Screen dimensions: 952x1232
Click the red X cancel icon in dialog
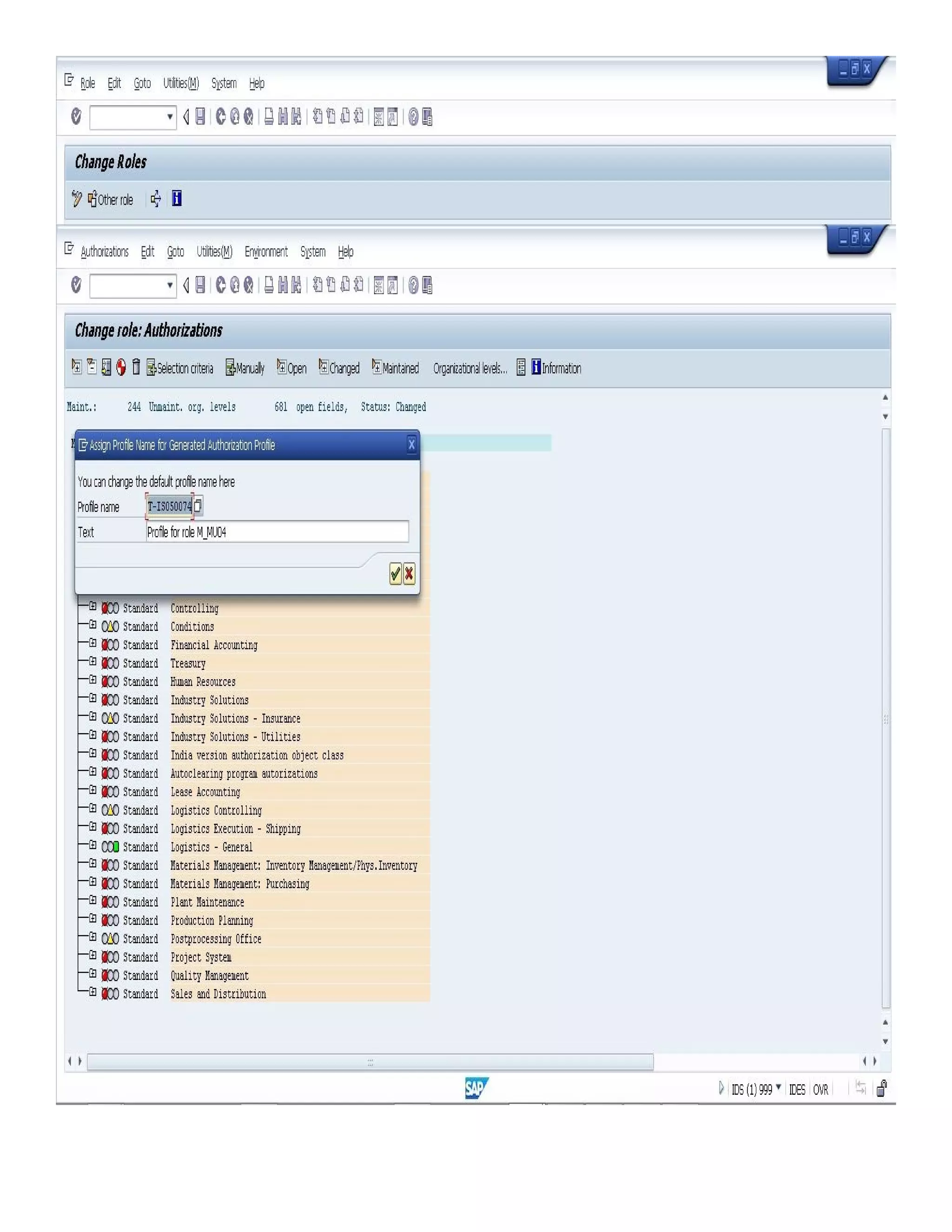(x=409, y=574)
